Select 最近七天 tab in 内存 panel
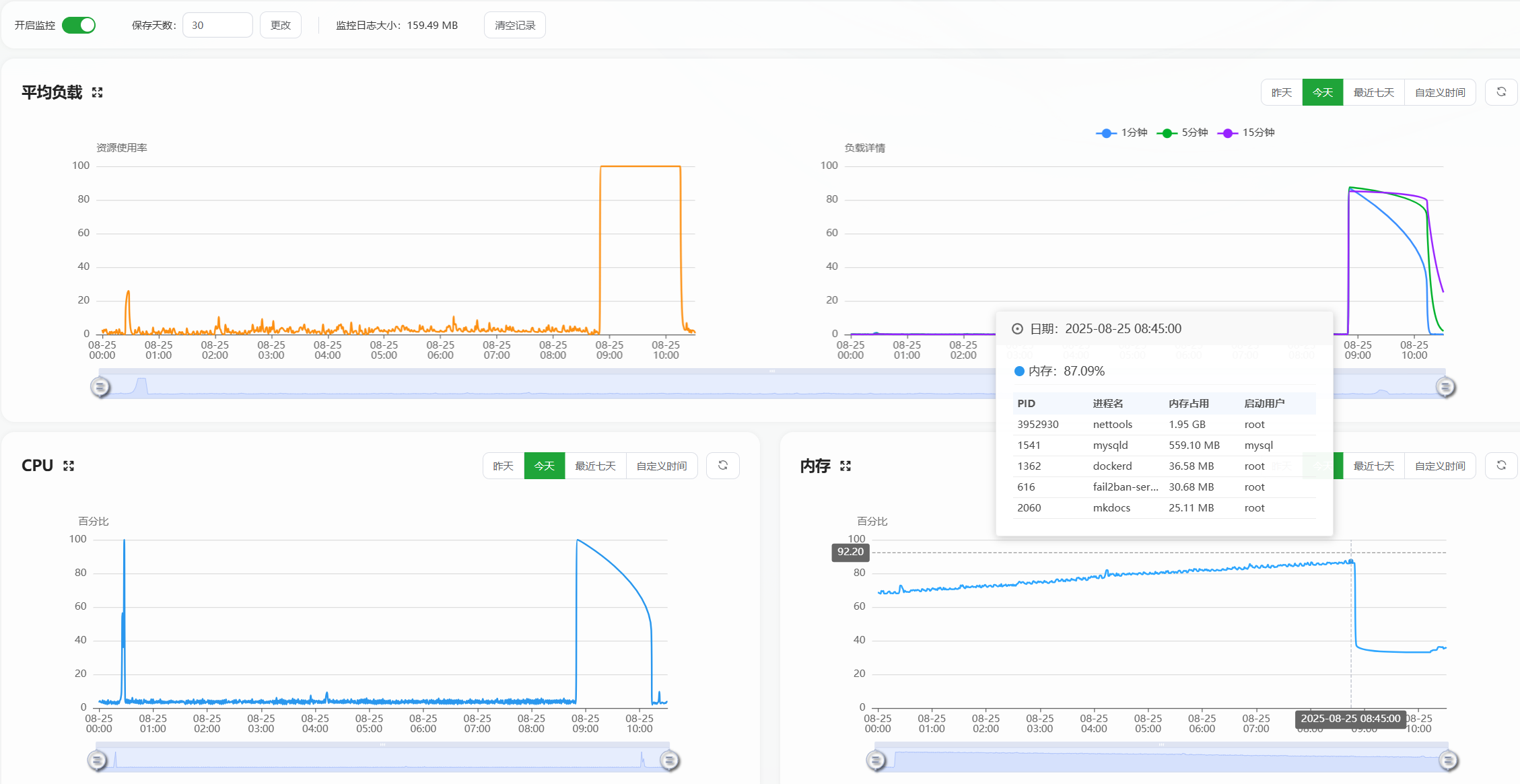The image size is (1520, 784). 1374,466
